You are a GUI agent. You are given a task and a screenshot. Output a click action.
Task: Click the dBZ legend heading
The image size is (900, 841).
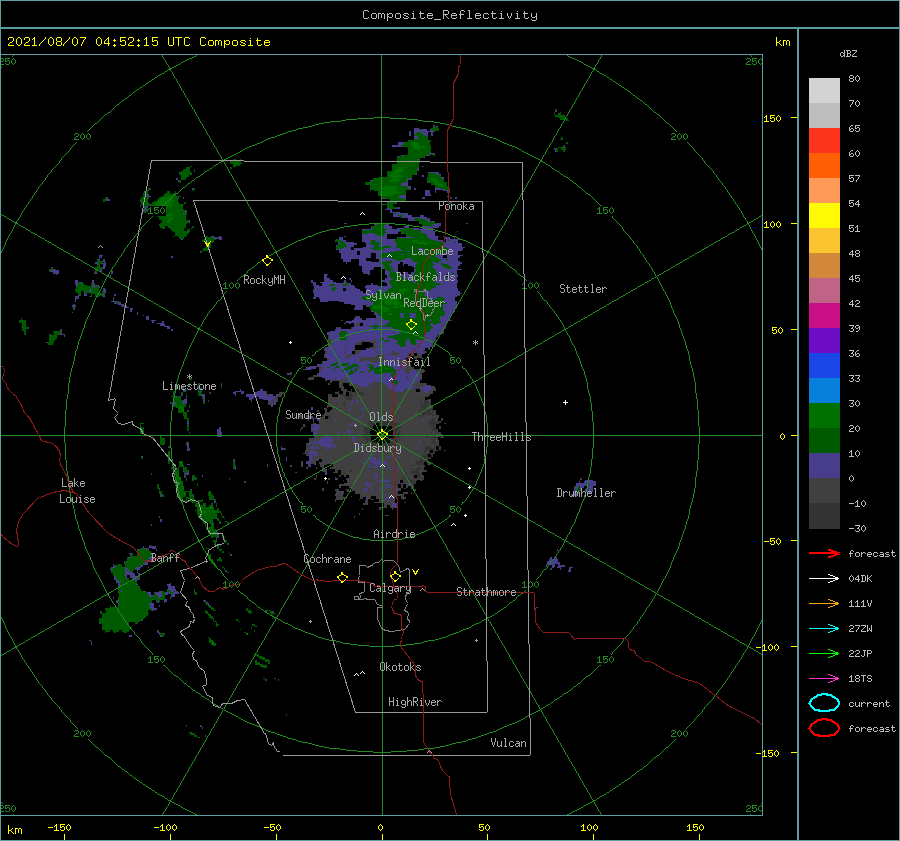(848, 53)
